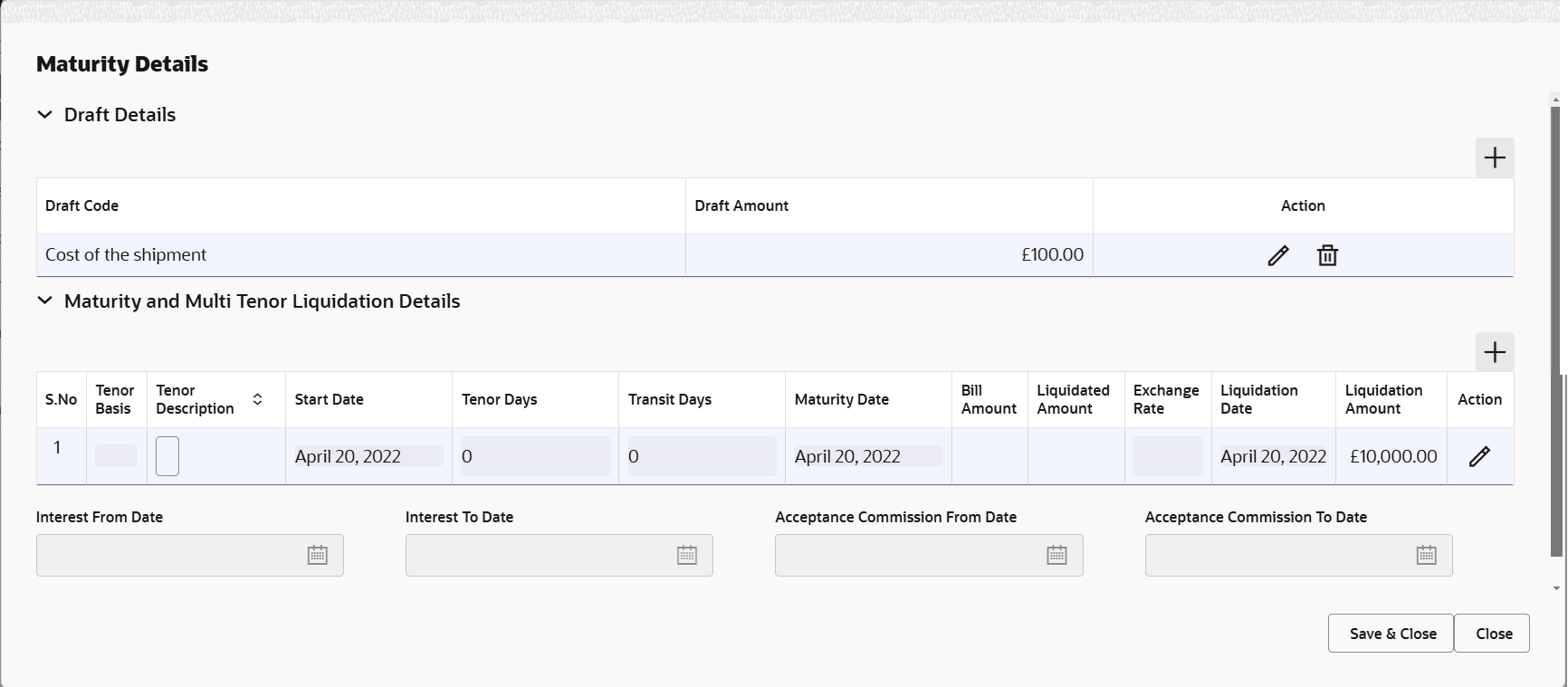The image size is (1568, 687).
Task: Click the Tenor Description field in row 1
Action: pyautogui.click(x=167, y=456)
